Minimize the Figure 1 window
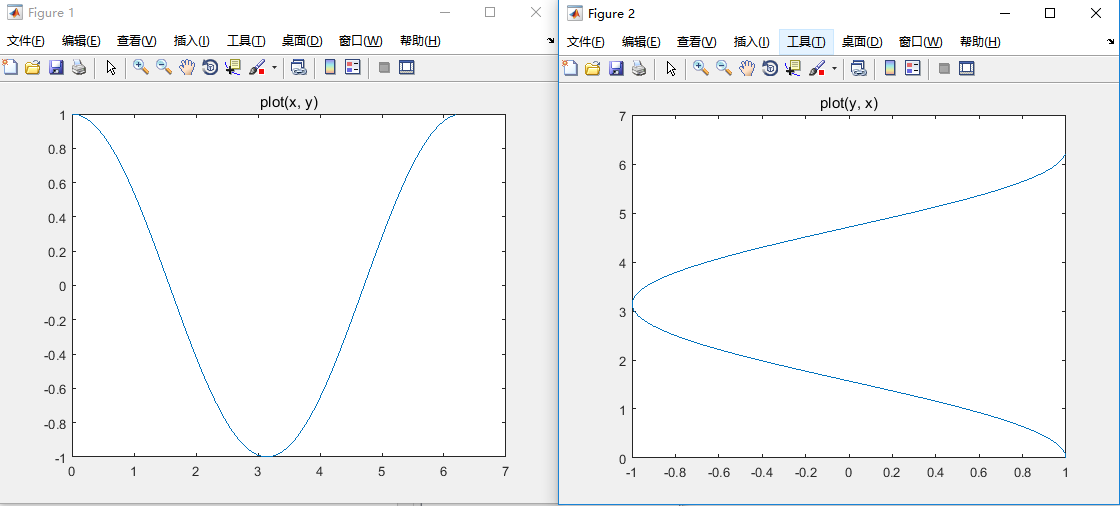1120x506 pixels. [x=445, y=12]
